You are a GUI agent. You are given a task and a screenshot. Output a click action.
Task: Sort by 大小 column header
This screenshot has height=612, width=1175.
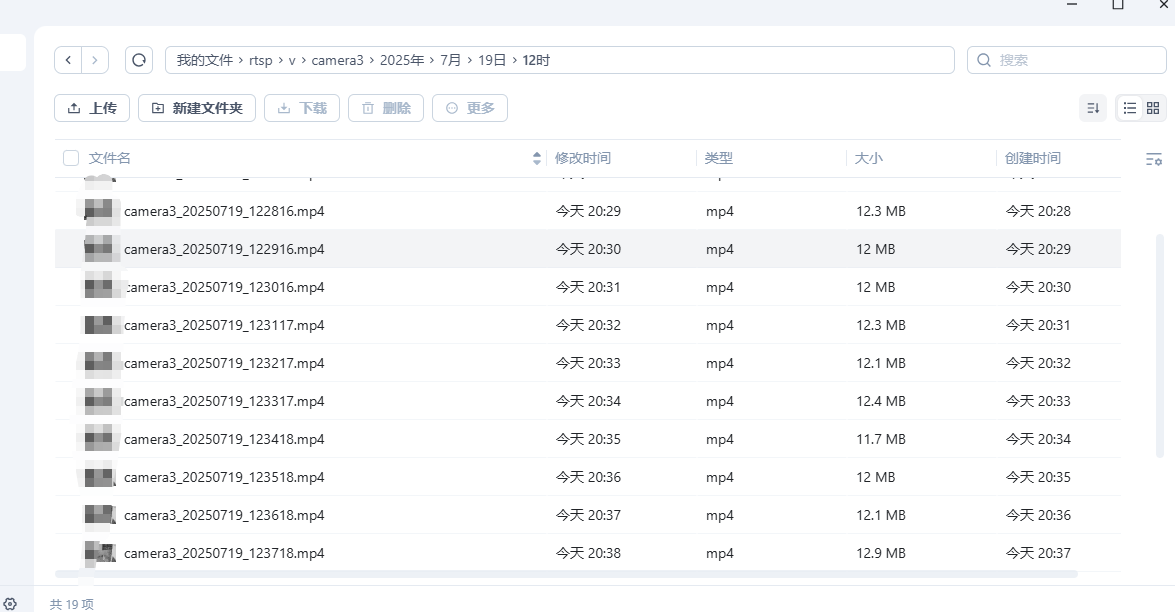(x=869, y=158)
